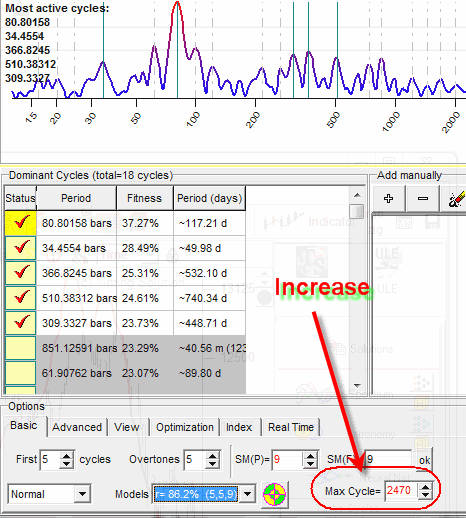This screenshot has height=518, width=466.
Task: Increase SM(P) spinner value
Action: coord(310,455)
